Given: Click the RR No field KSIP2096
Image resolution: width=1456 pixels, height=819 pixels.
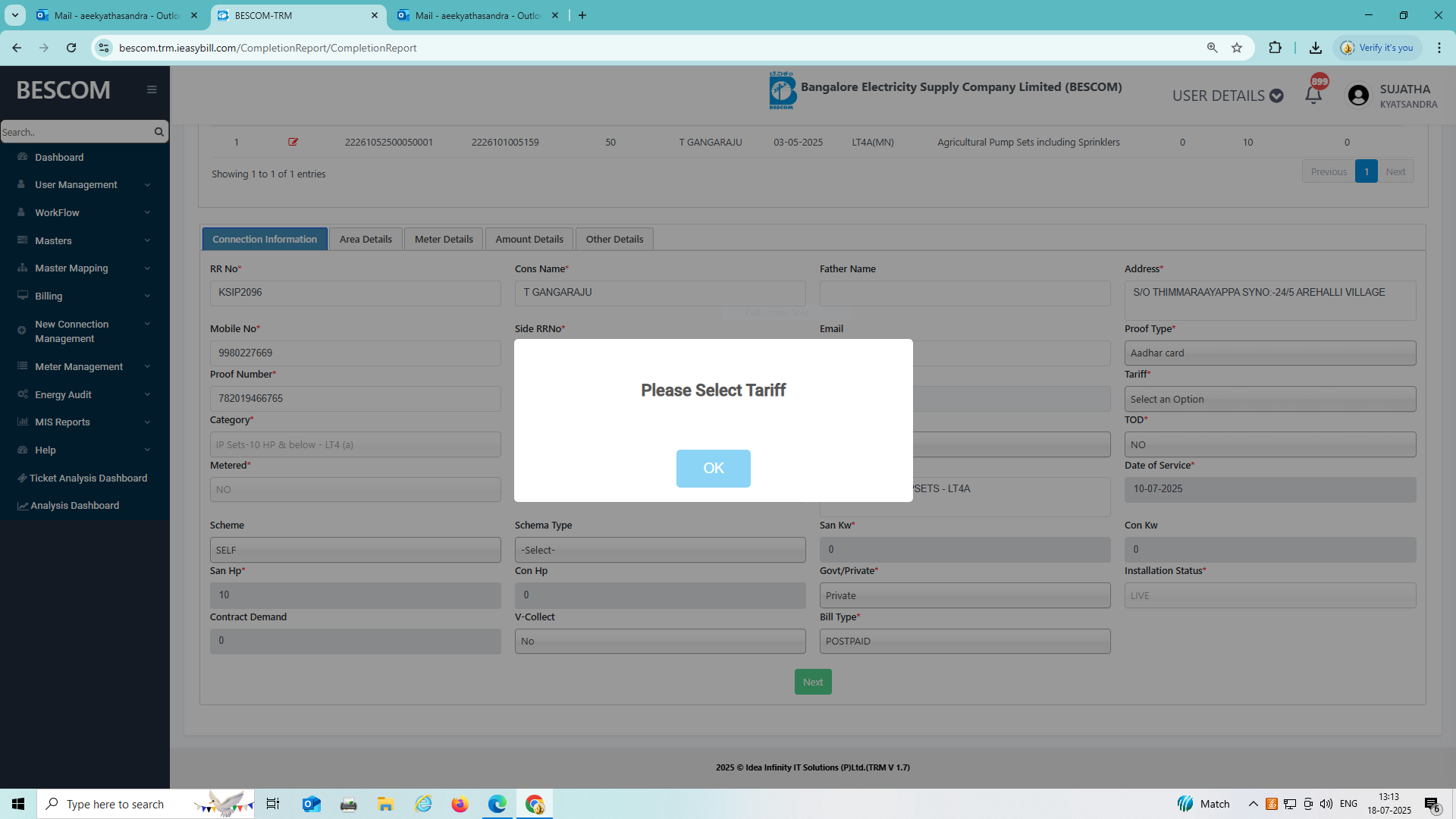Looking at the screenshot, I should tap(356, 293).
